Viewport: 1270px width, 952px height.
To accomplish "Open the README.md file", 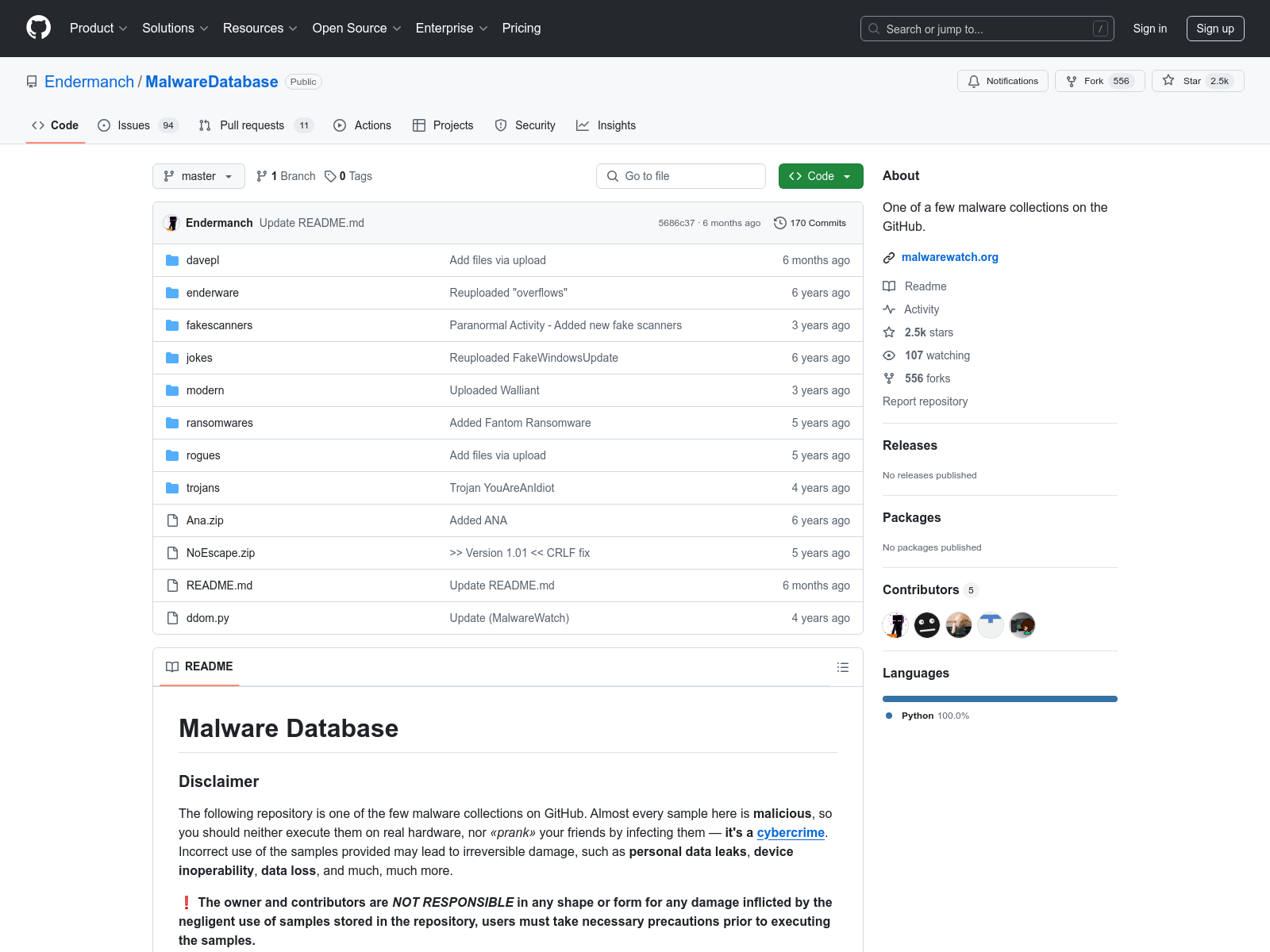I will [219, 585].
